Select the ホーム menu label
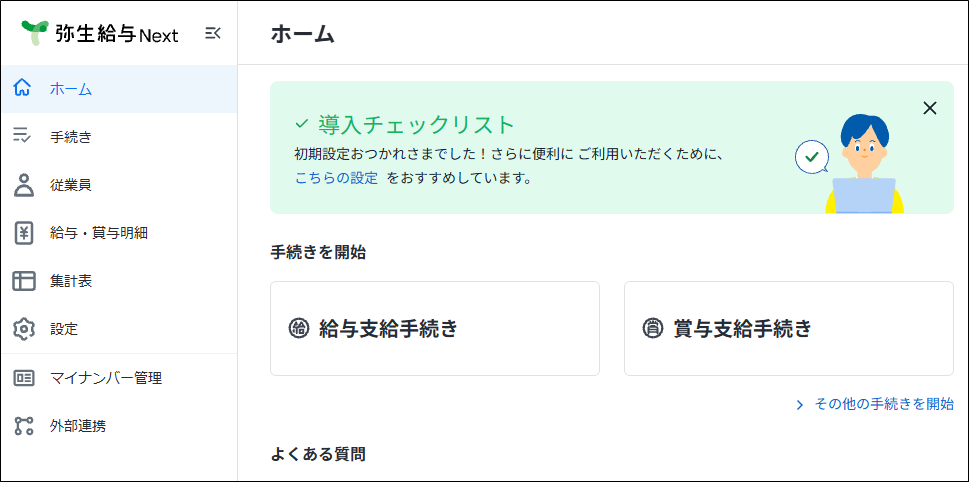 tap(71, 89)
